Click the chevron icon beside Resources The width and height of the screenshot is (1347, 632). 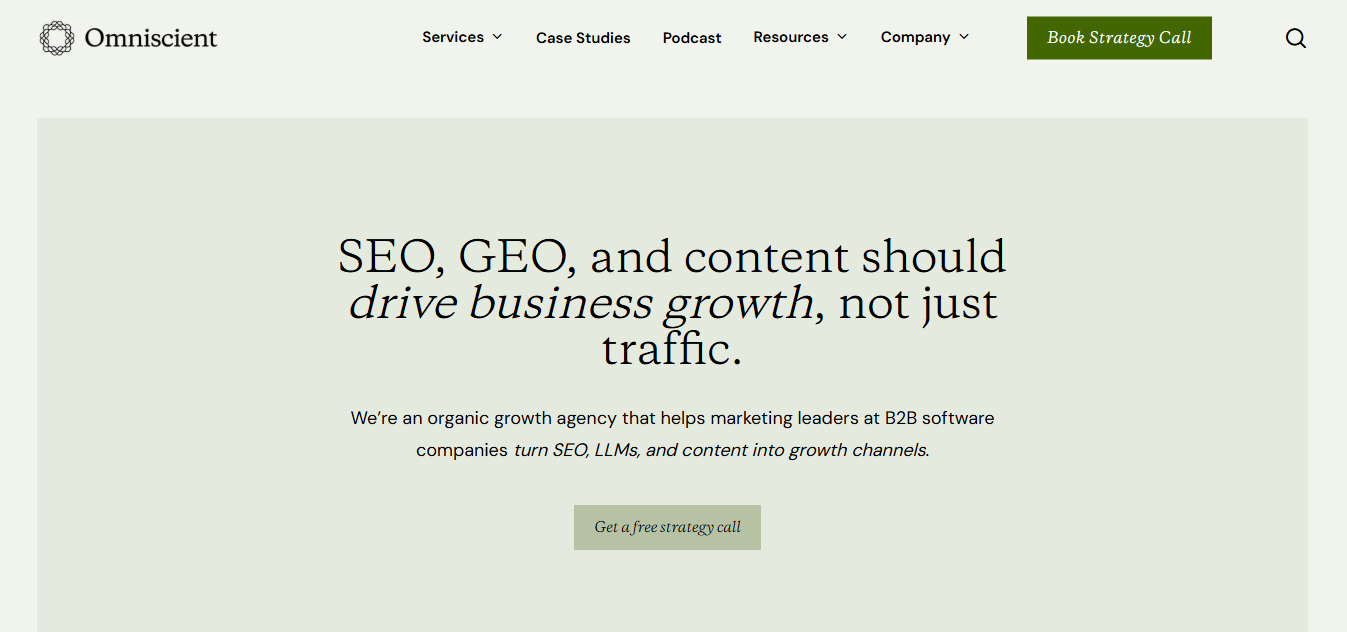(x=843, y=37)
